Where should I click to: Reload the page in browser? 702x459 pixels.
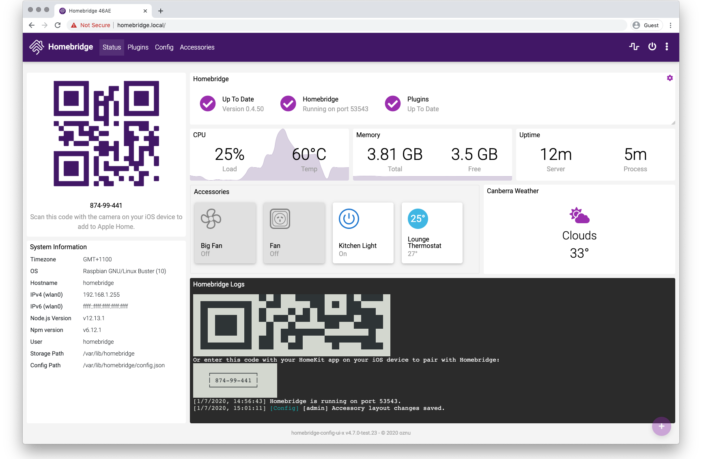click(59, 24)
